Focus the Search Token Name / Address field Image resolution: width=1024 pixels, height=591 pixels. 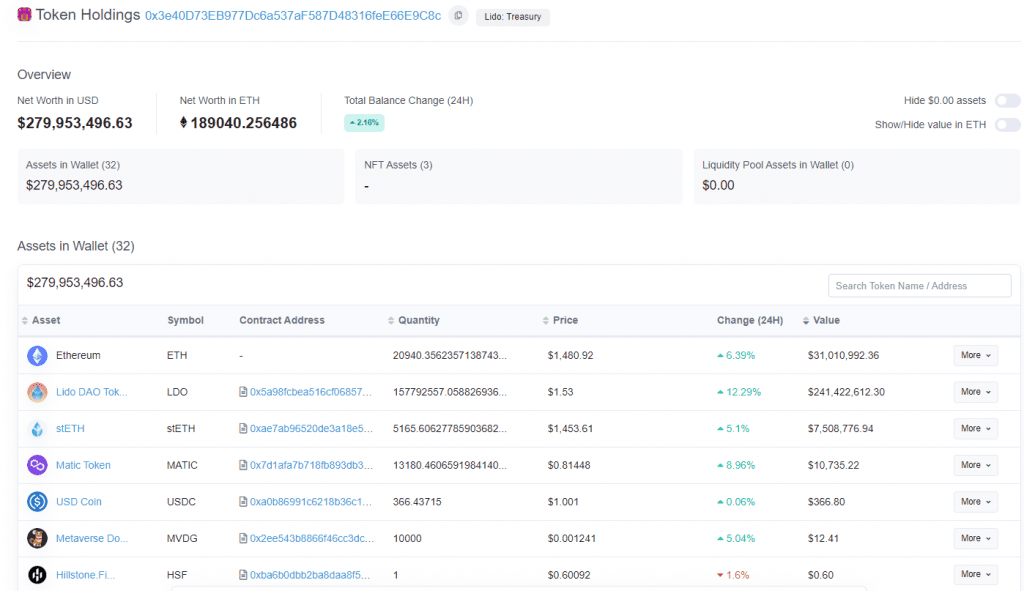tap(920, 286)
